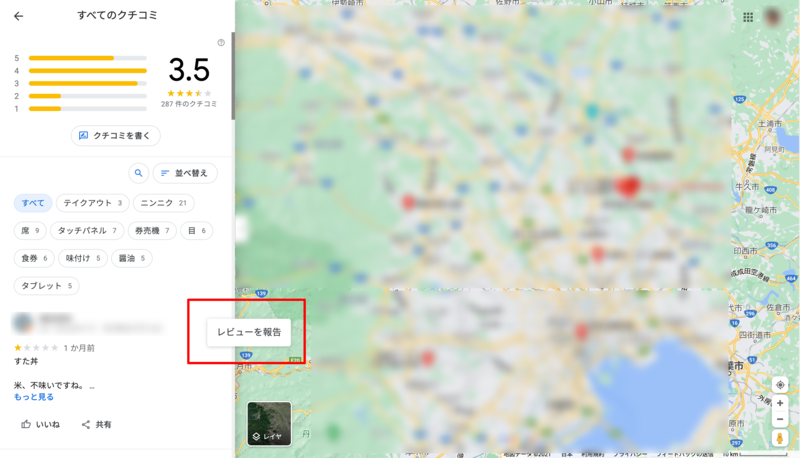Click the large central red map pin
The height and width of the screenshot is (458, 800).
628,186
